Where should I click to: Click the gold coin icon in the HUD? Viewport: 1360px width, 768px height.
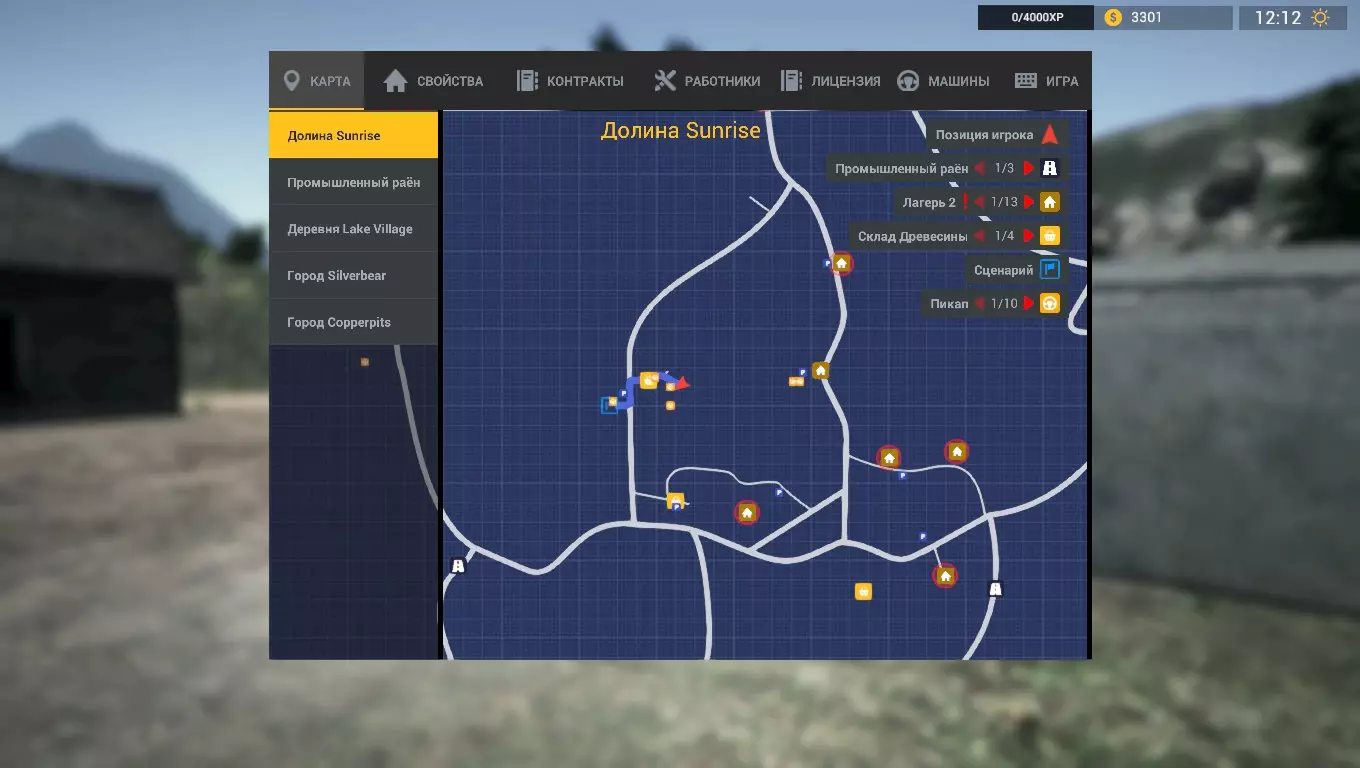[x=1113, y=17]
